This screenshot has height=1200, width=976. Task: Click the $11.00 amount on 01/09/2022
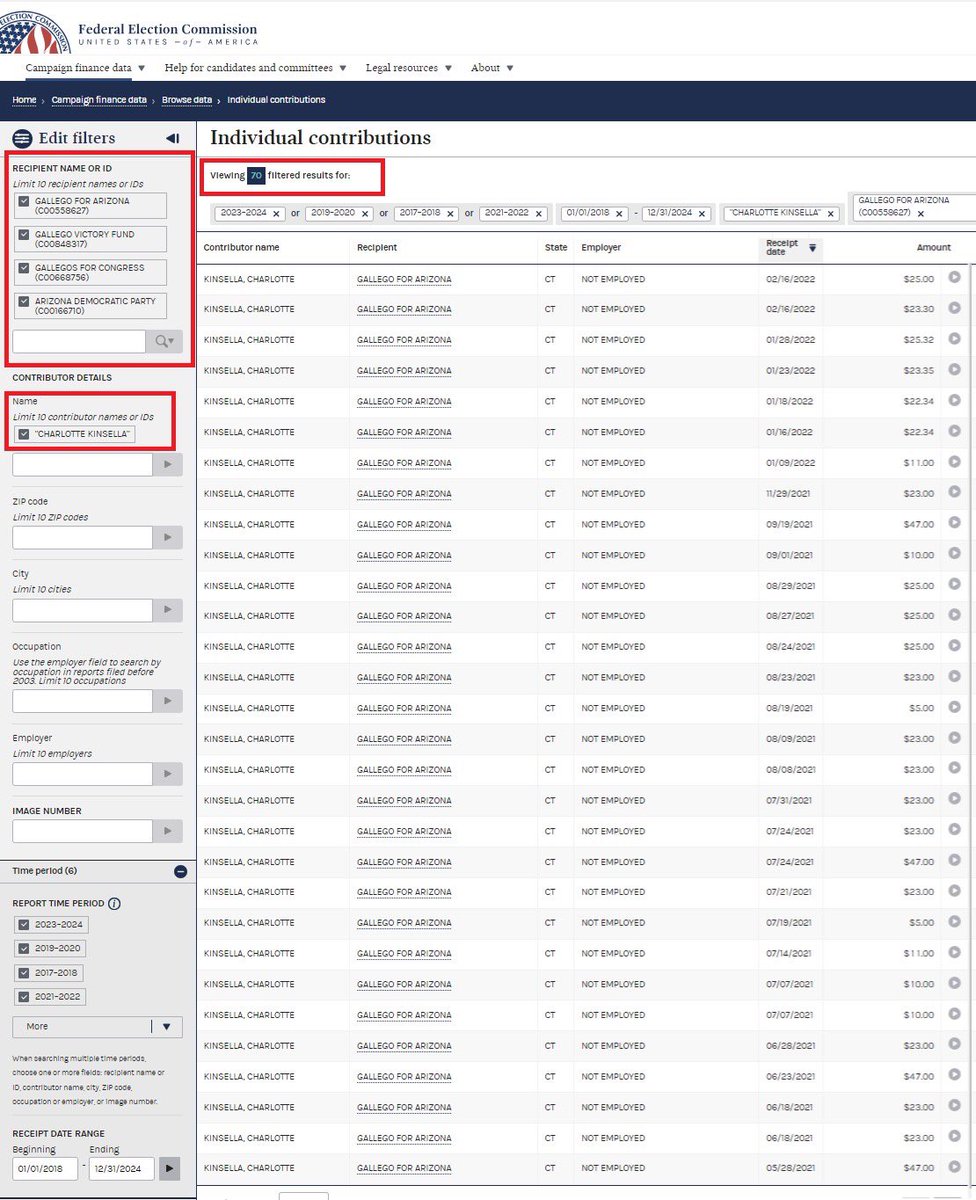918,463
